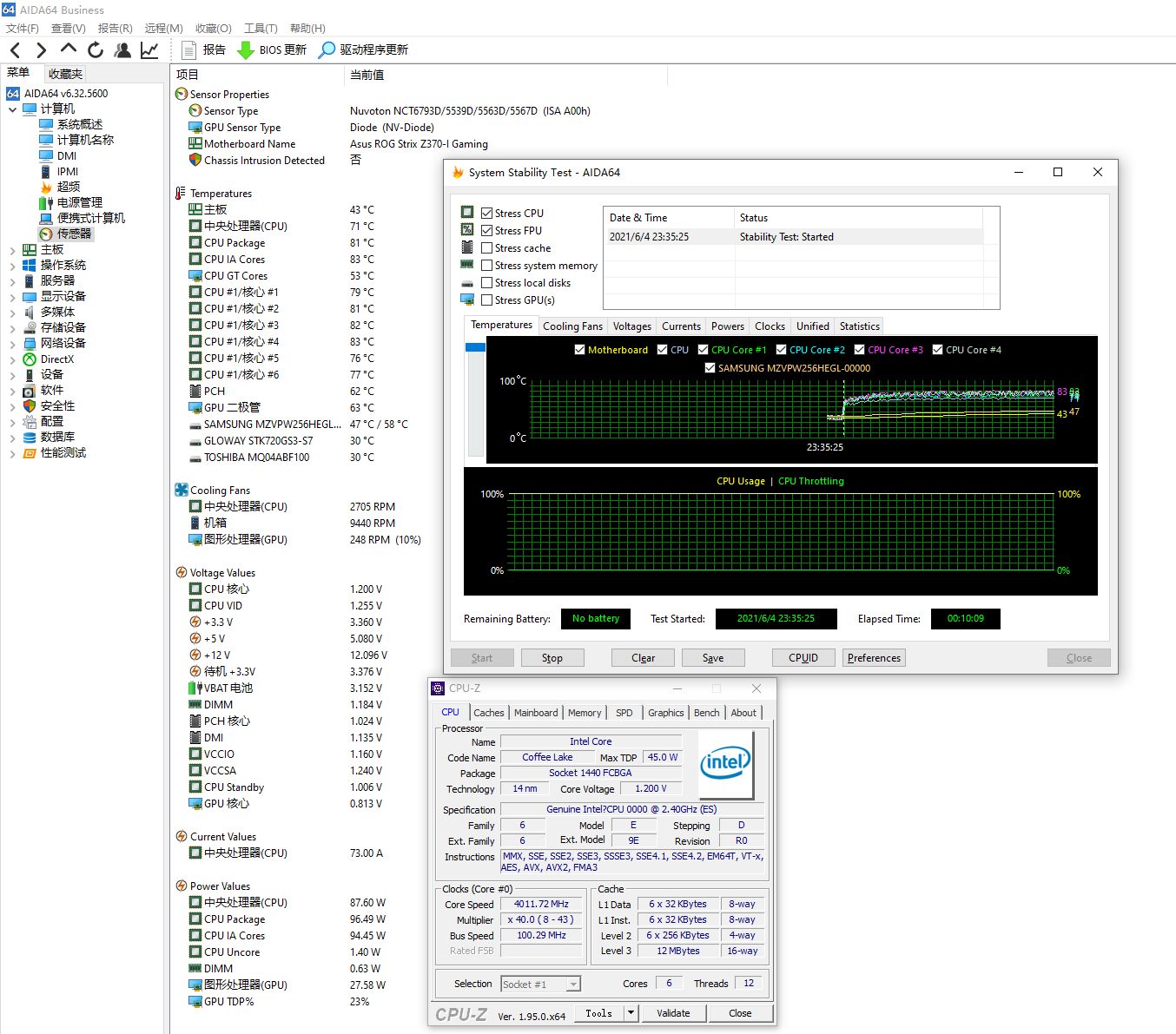Select 操作系统 Windows tree node
Screen dimensions: 1176x1034
pos(55,265)
